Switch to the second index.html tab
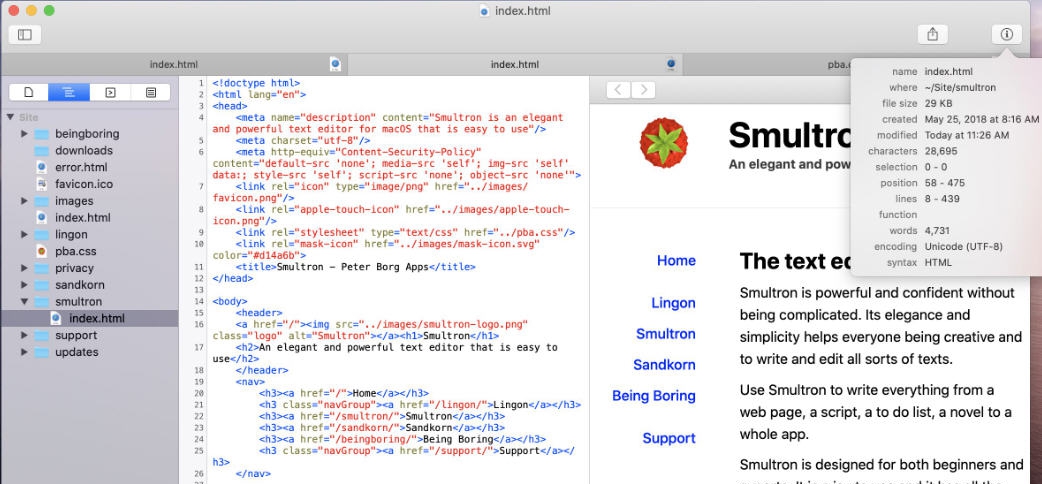This screenshot has height=484, width=1042. pyautogui.click(x=515, y=64)
